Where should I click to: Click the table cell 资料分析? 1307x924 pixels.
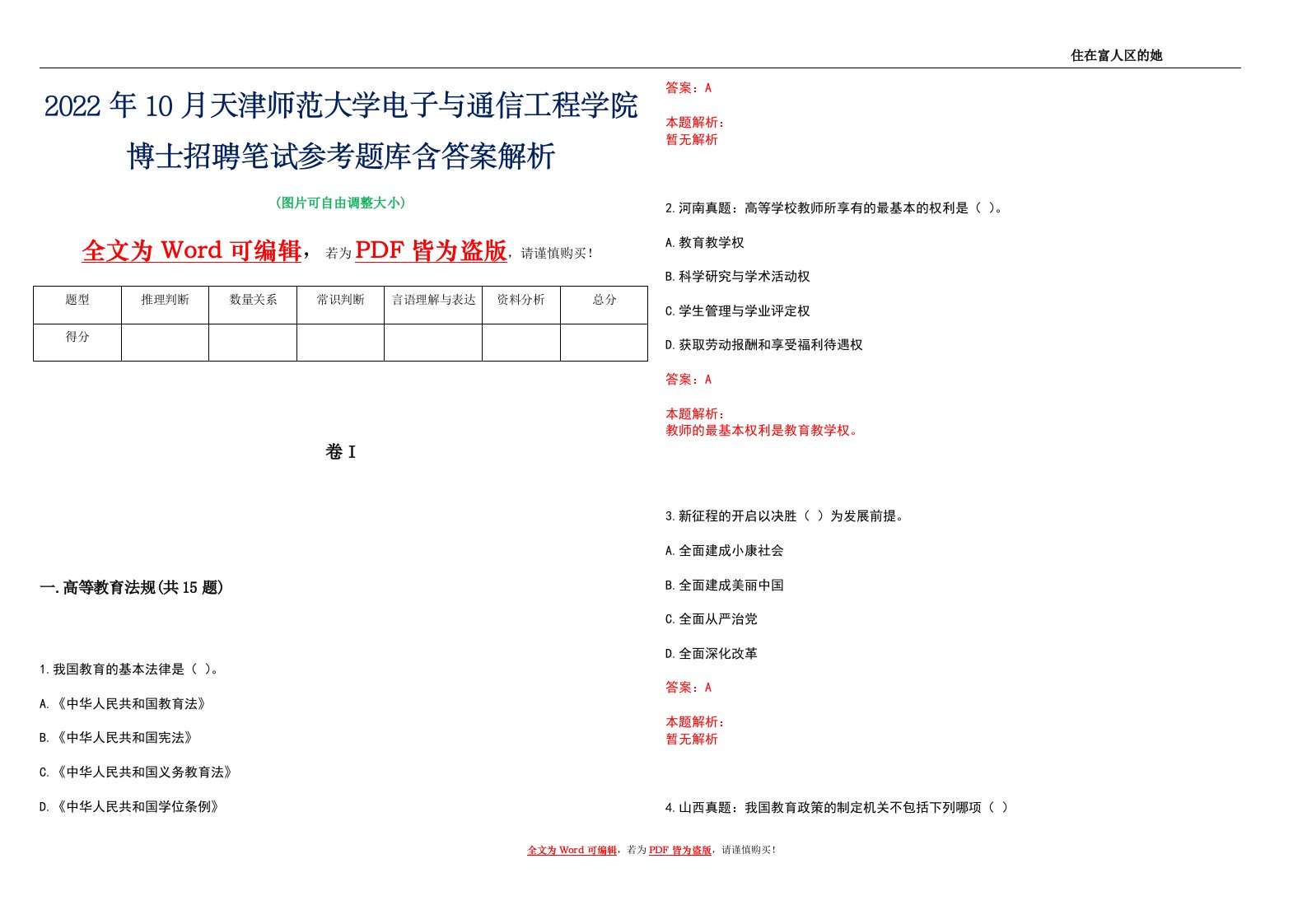pos(521,305)
